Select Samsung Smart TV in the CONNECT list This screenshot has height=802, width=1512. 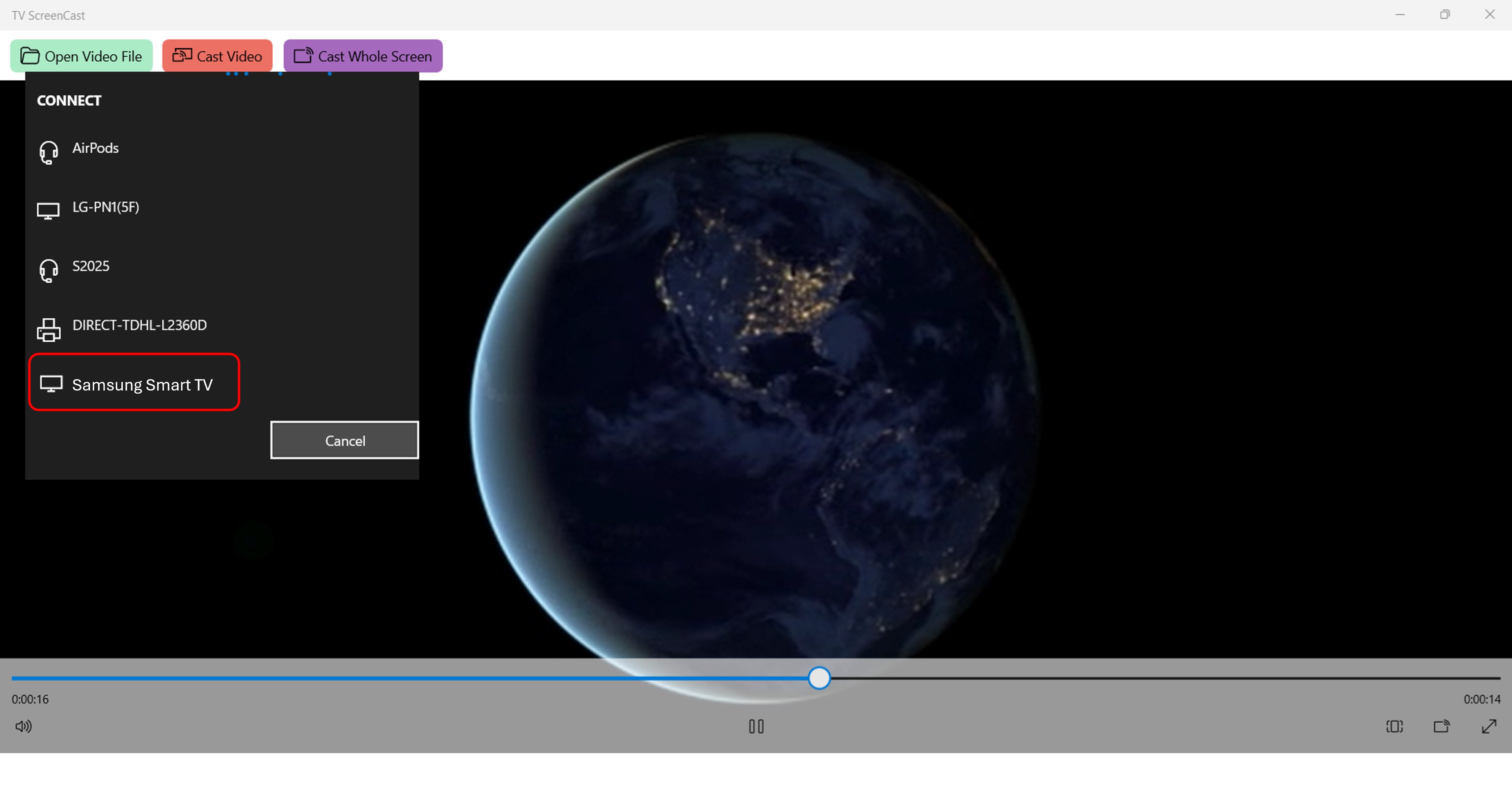pyautogui.click(x=142, y=384)
